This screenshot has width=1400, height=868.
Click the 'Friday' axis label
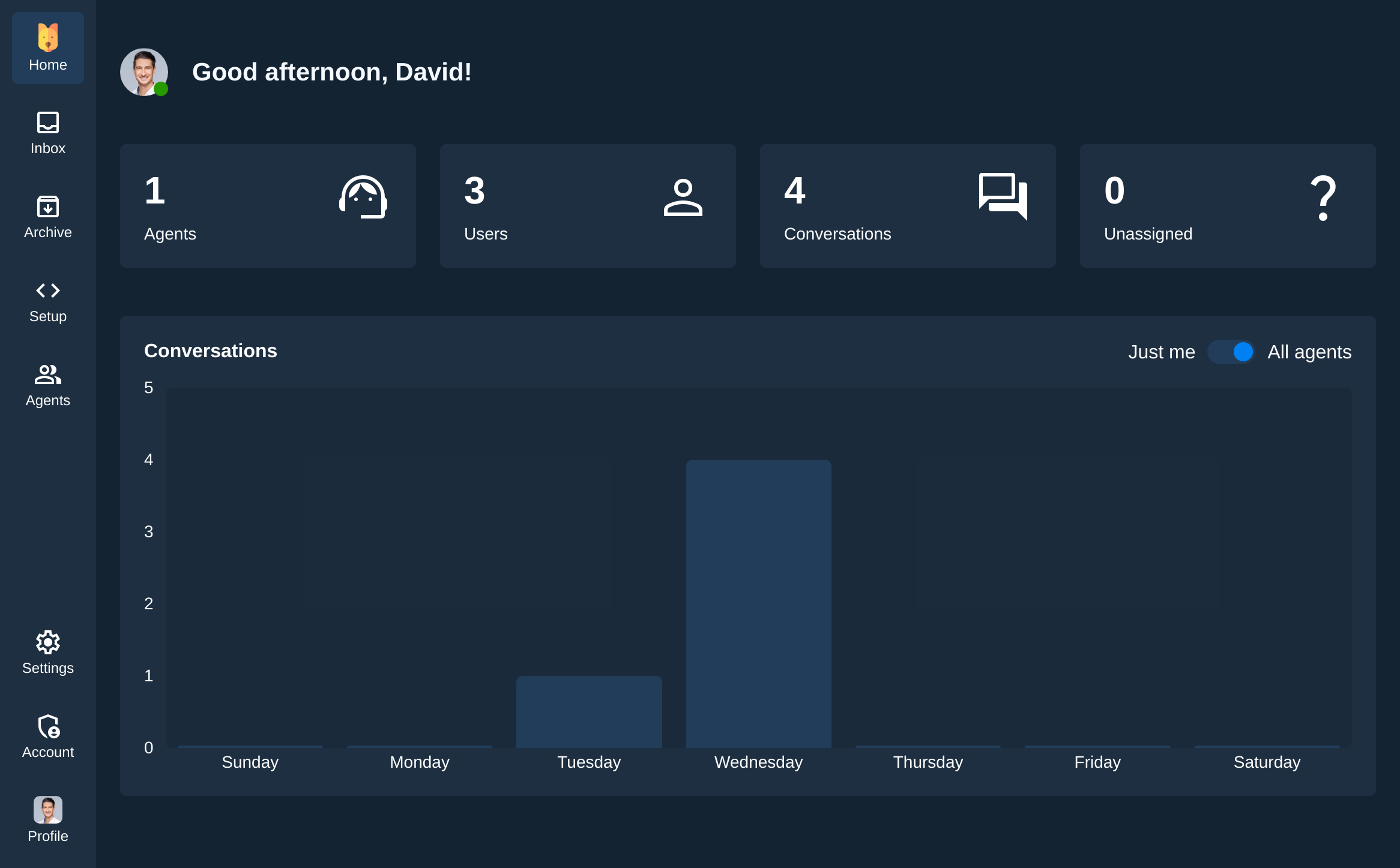pos(1097,762)
